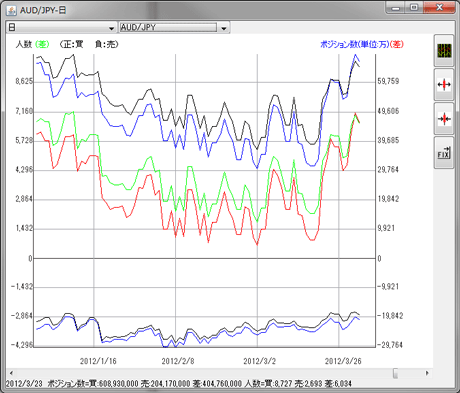Click the 2012/3/26 date axis label
This screenshot has width=460, height=393.
343,361
